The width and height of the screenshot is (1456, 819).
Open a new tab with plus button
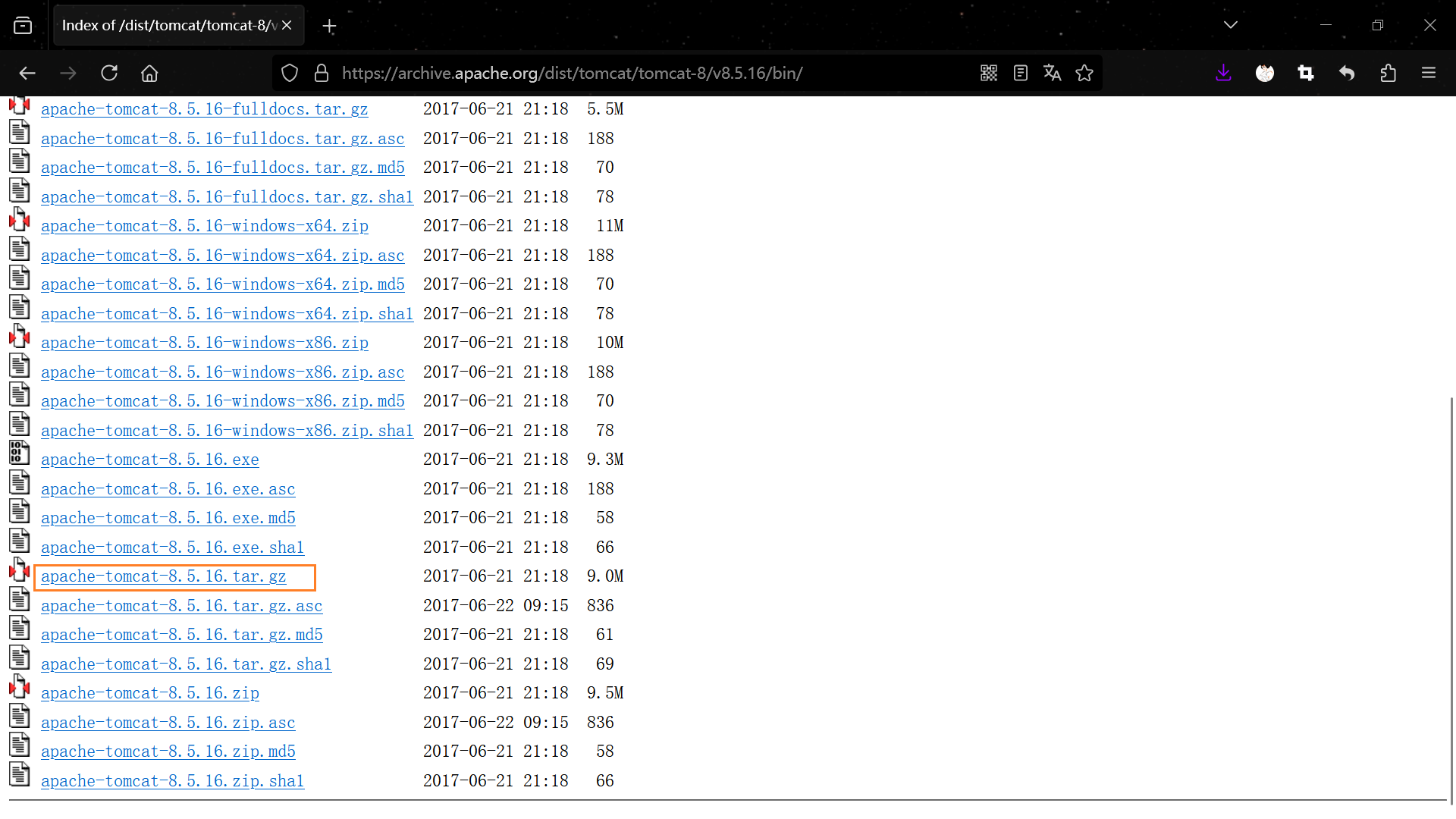[x=329, y=26]
